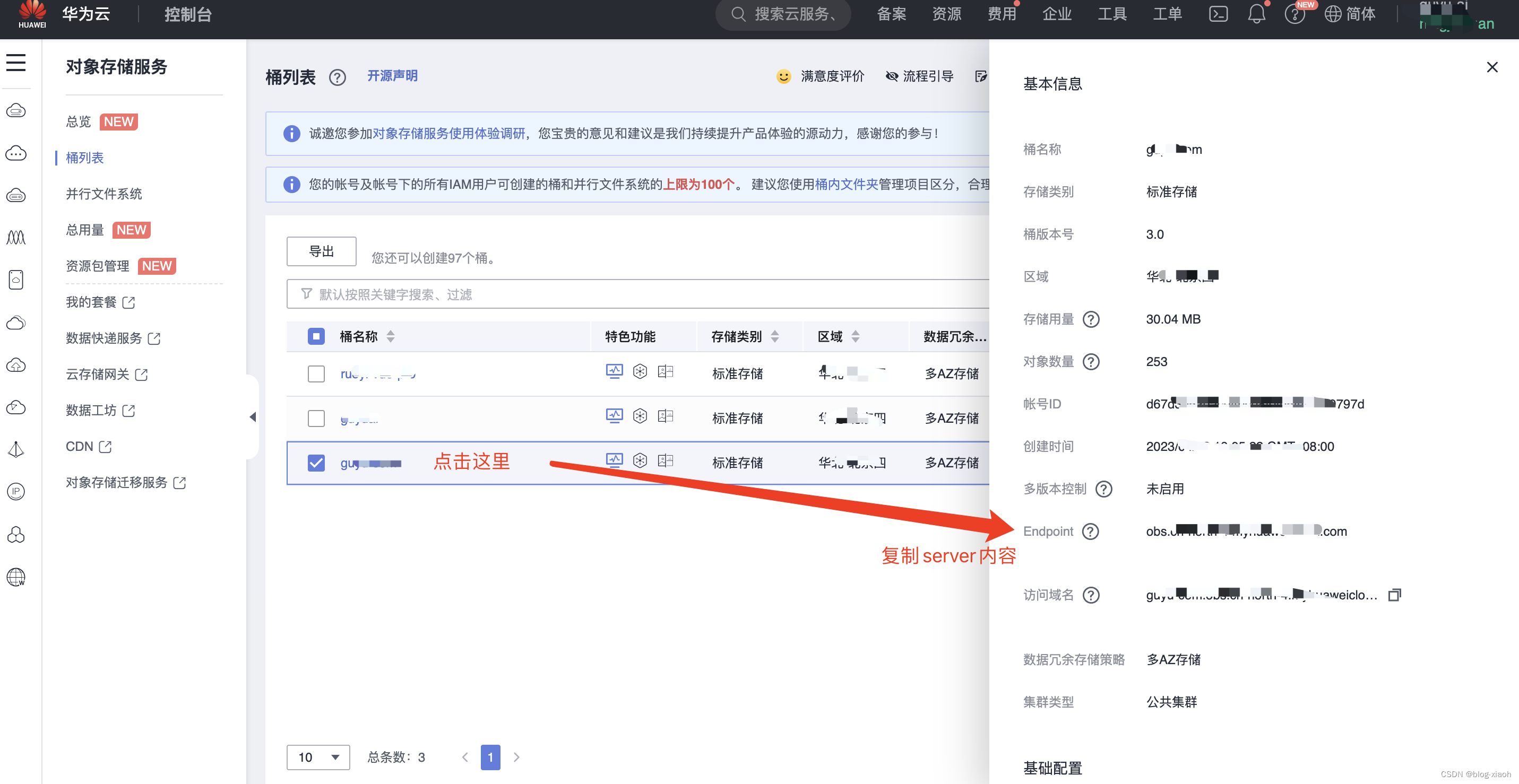Click the bucket list help icon
Screen dimensions: 1519x784
tap(338, 77)
